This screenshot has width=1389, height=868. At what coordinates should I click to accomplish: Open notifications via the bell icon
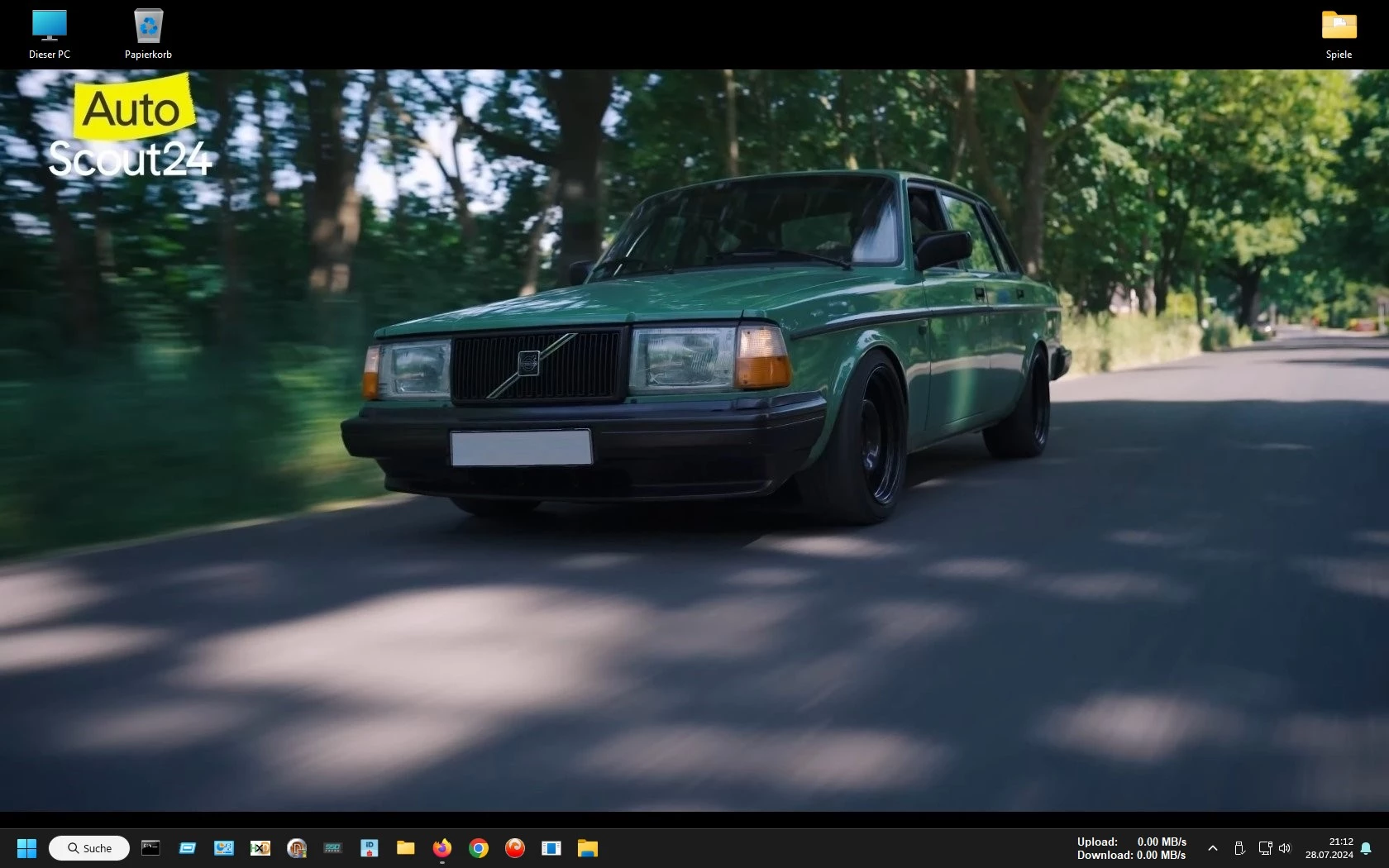1366,848
